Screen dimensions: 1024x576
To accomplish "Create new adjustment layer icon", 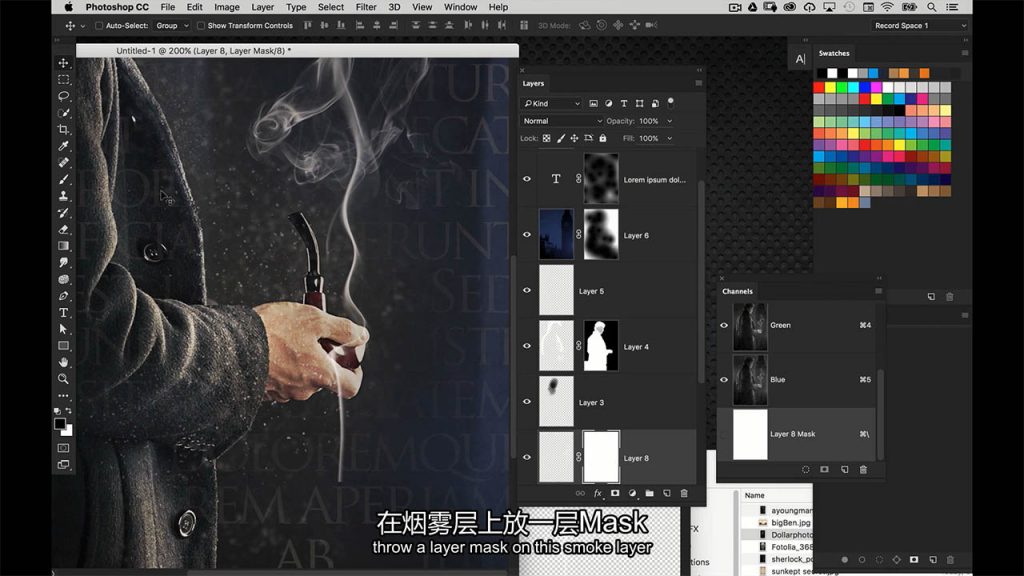I will click(632, 494).
